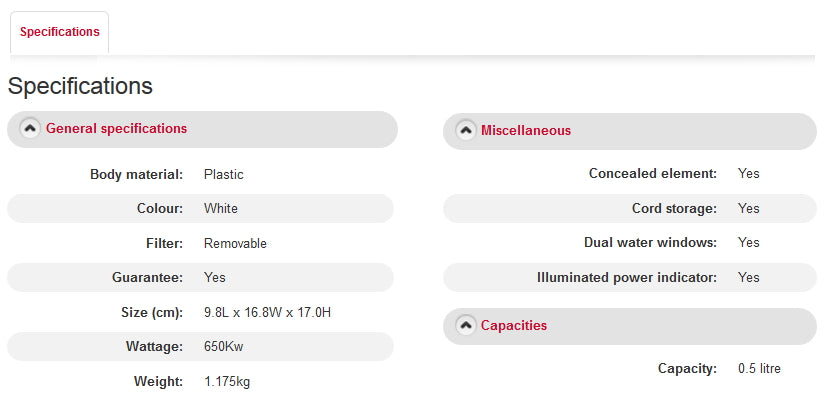
Task: Click the Concealed element label
Action: click(x=653, y=174)
